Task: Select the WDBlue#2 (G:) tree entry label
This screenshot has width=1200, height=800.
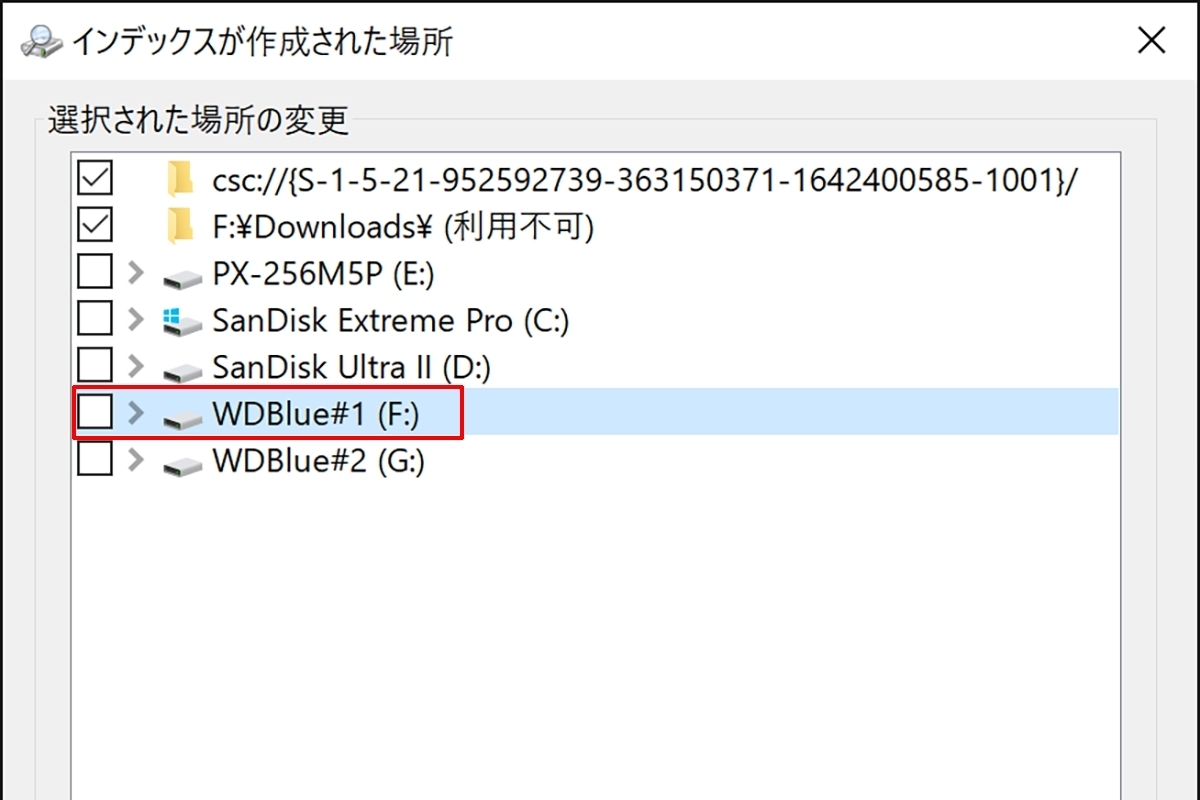Action: point(319,462)
